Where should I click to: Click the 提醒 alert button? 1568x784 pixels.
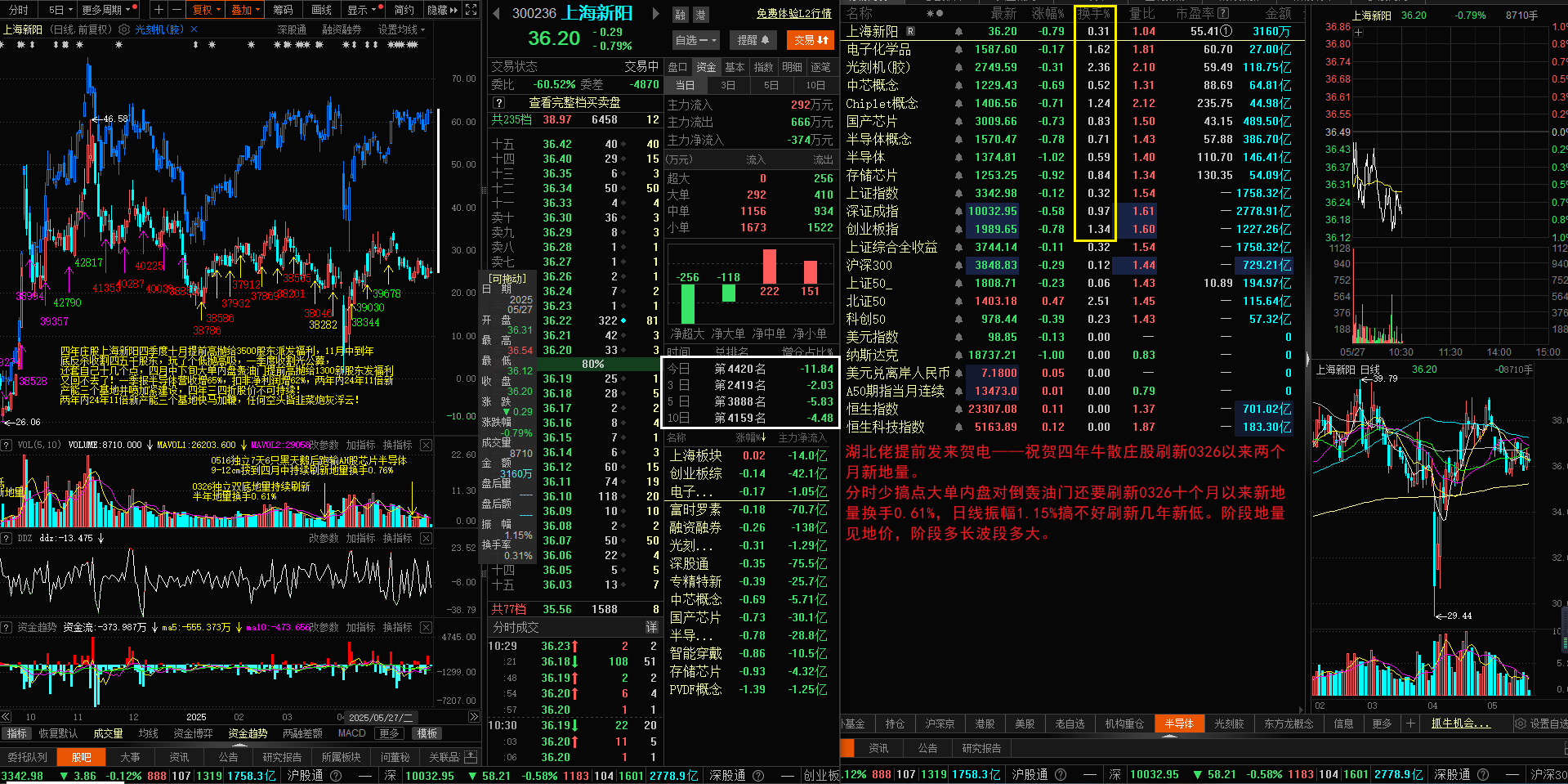tap(752, 39)
